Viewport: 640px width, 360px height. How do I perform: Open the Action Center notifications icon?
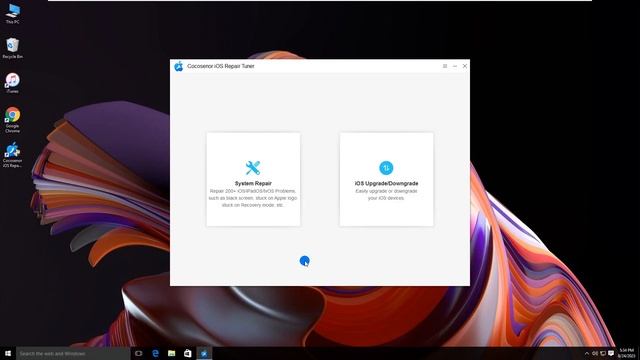click(611, 353)
